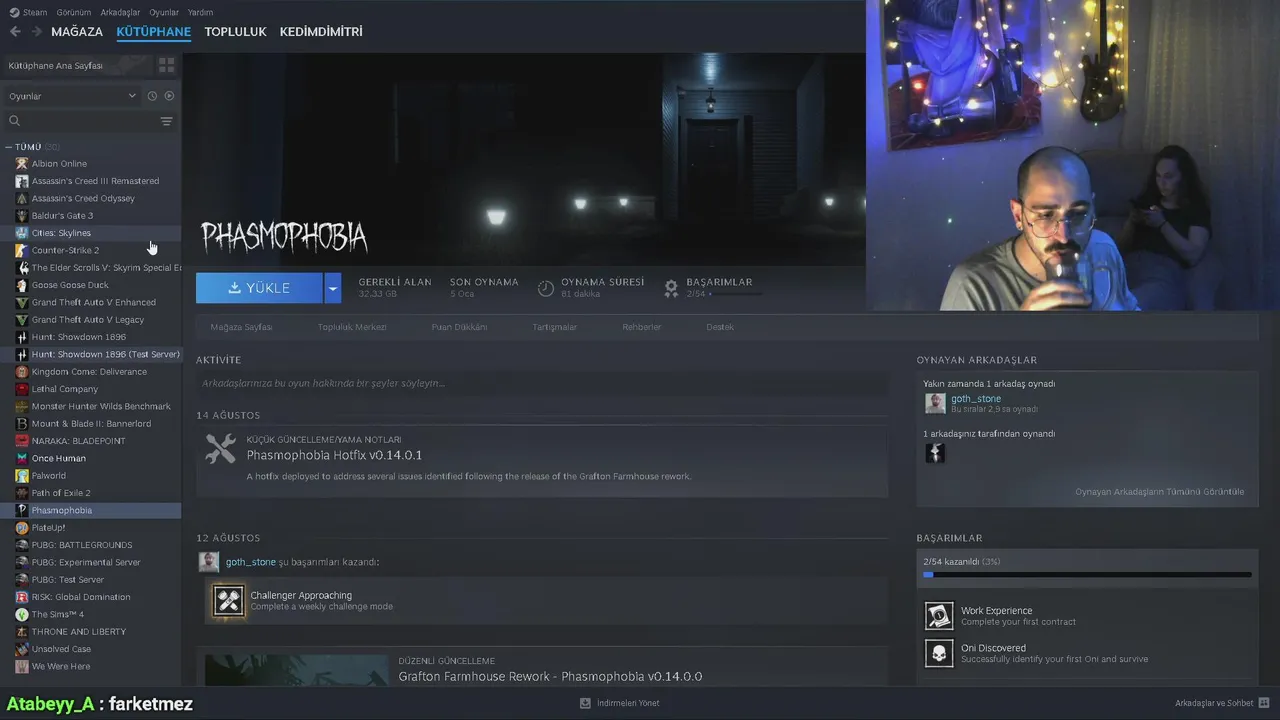Open the Oyunlar category dropdown
This screenshot has width=1280, height=720.
[72, 96]
